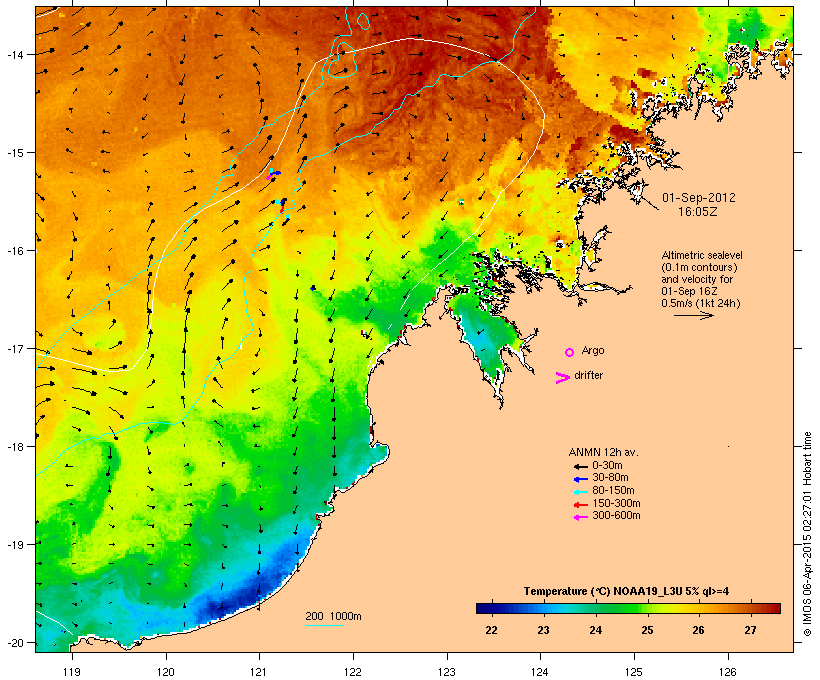Click the cyan 80-150m arrow legend icon
This screenshot has width=820, height=680.
(x=580, y=492)
